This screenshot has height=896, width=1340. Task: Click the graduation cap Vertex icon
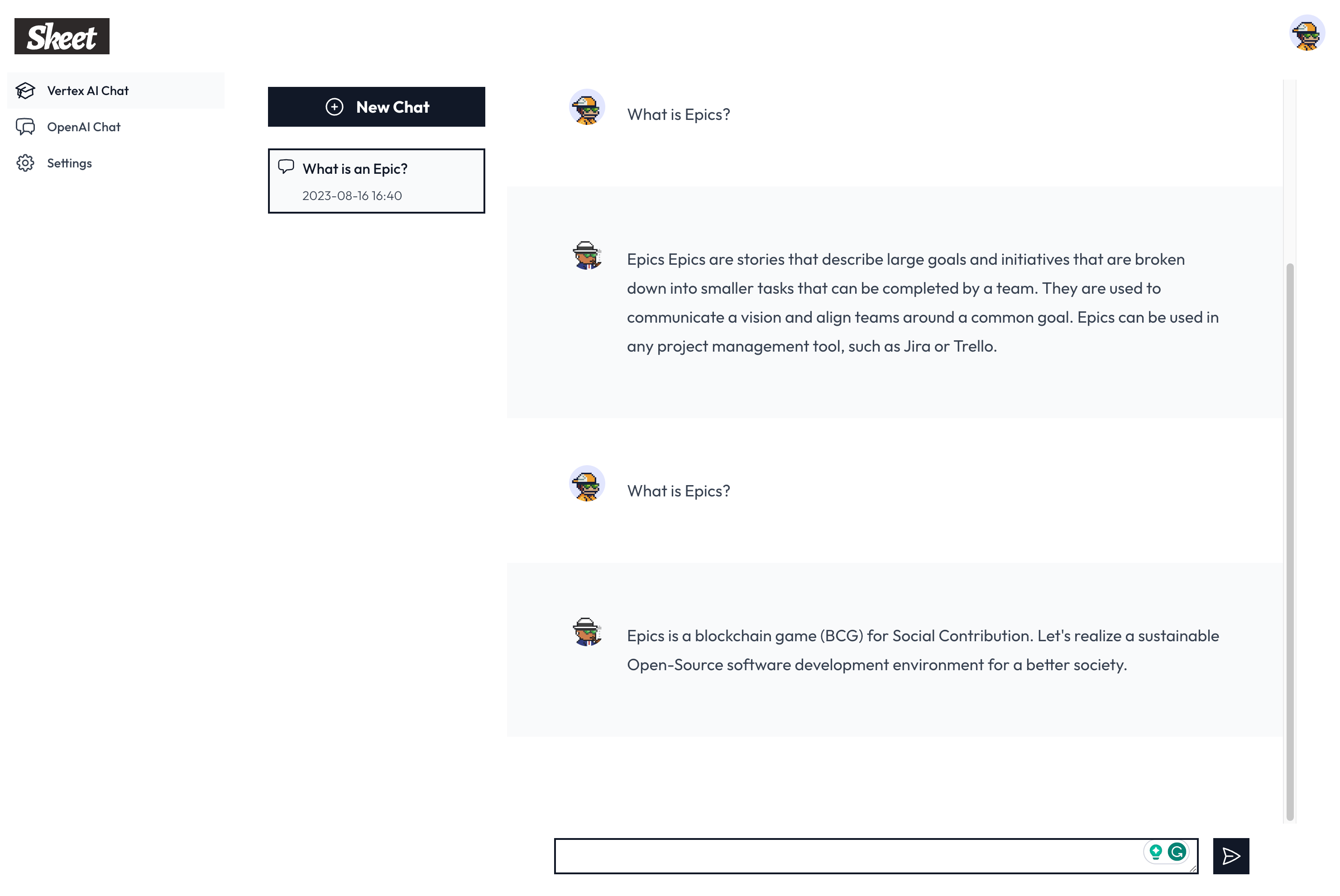tap(25, 91)
